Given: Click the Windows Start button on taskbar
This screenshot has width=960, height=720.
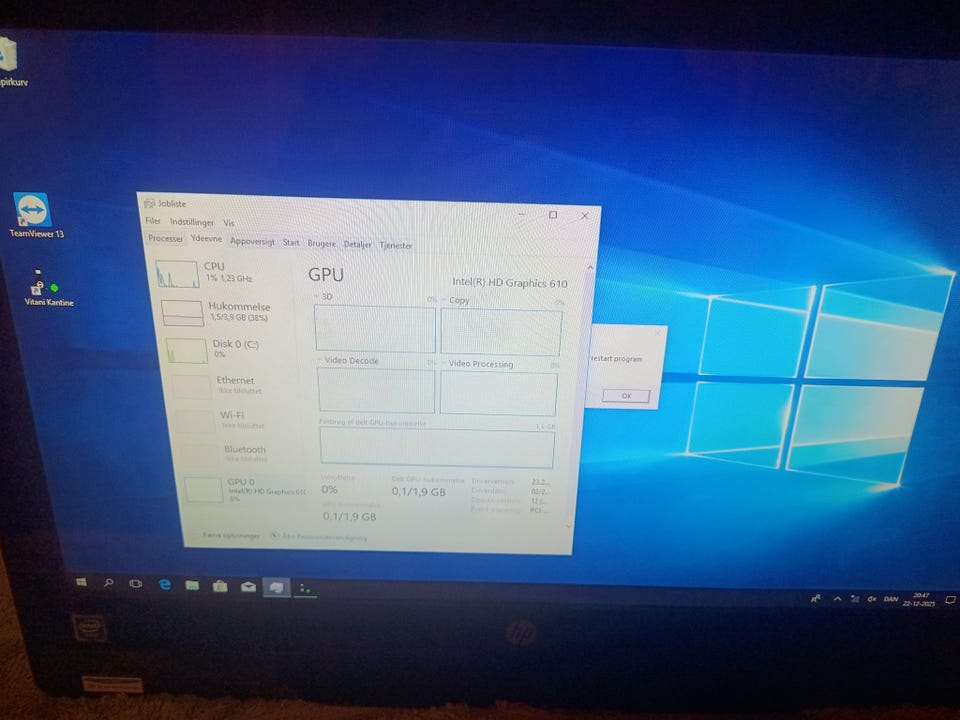Looking at the screenshot, I should tap(81, 582).
